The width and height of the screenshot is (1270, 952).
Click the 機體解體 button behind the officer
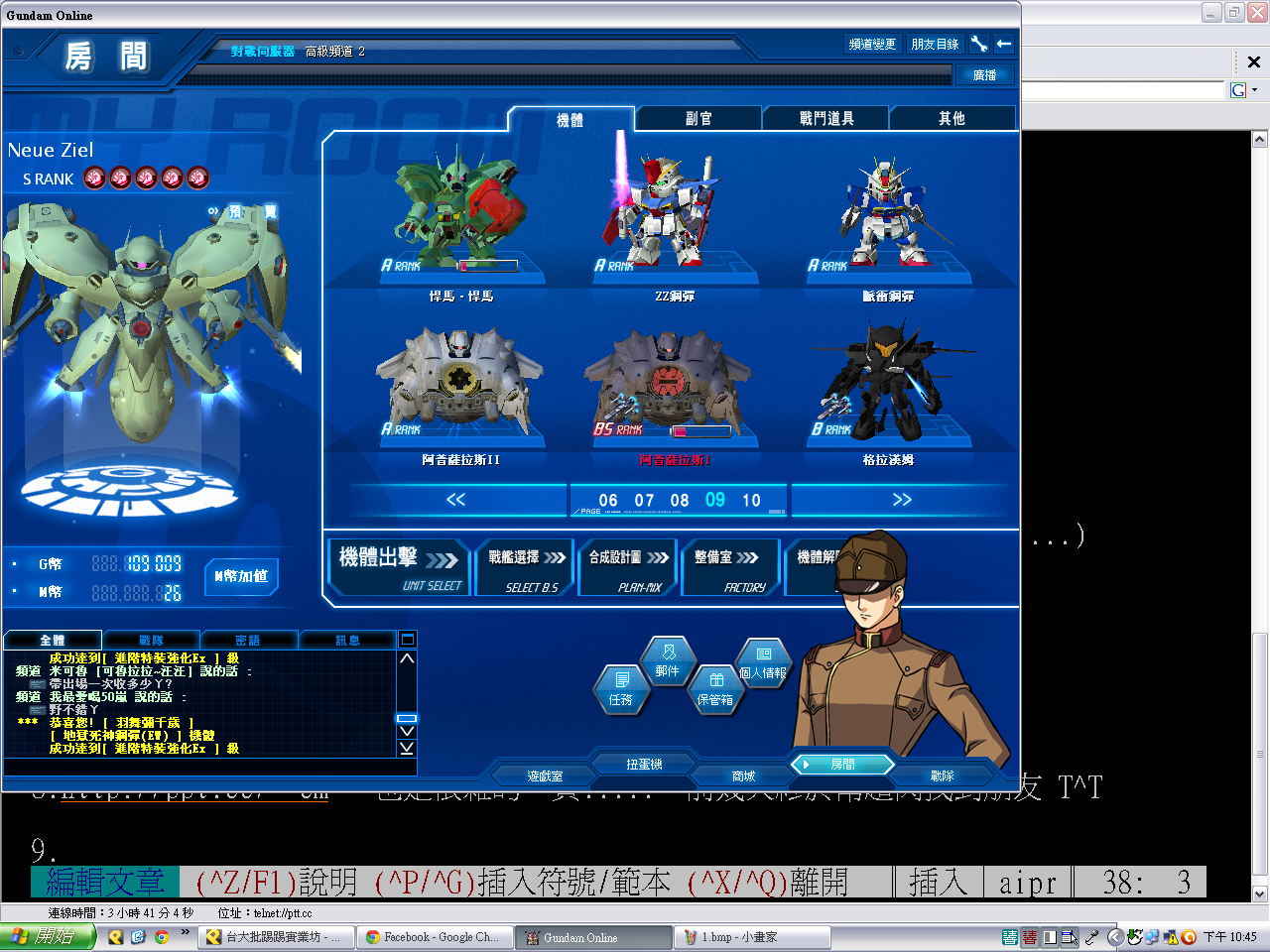(819, 568)
